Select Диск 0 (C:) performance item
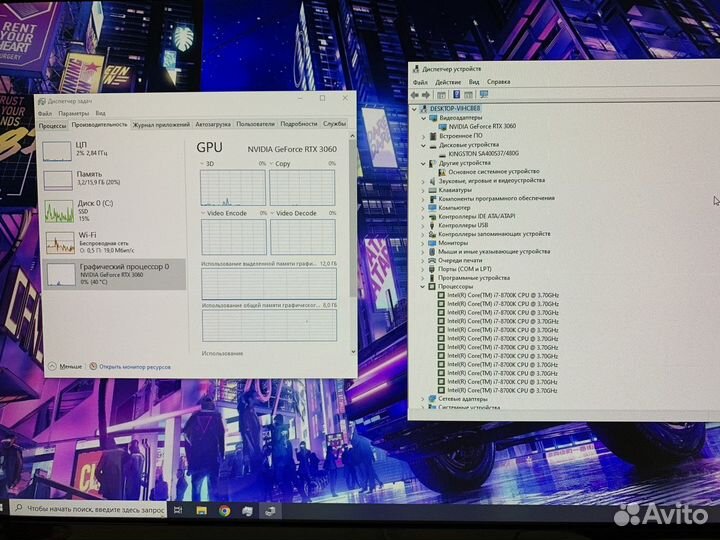Image resolution: width=720 pixels, height=540 pixels. pyautogui.click(x=113, y=211)
